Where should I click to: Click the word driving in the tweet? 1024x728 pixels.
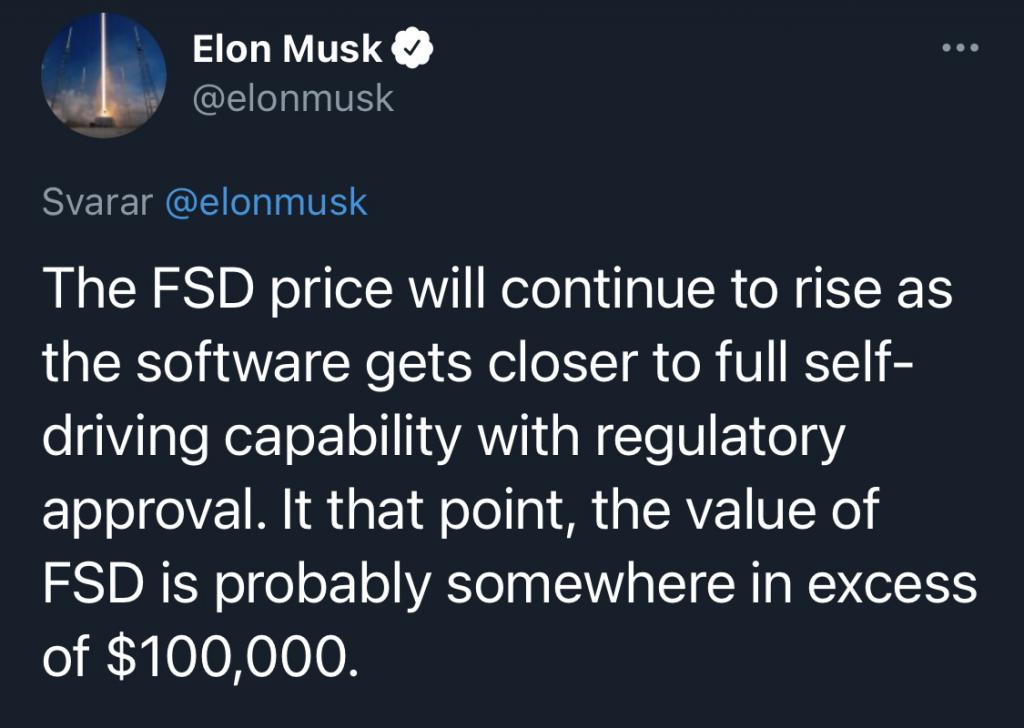(126, 437)
